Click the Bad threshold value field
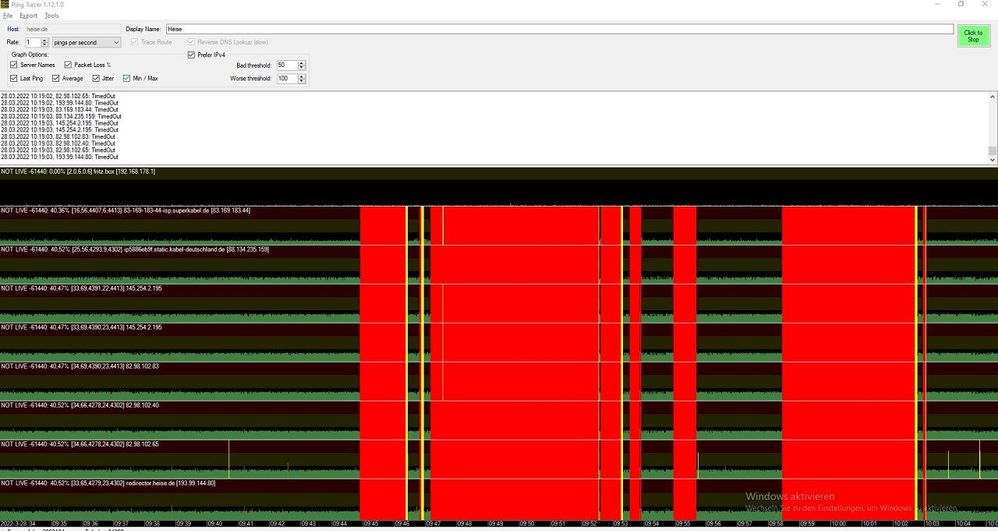Screen dimensions: 998x531 286,65
